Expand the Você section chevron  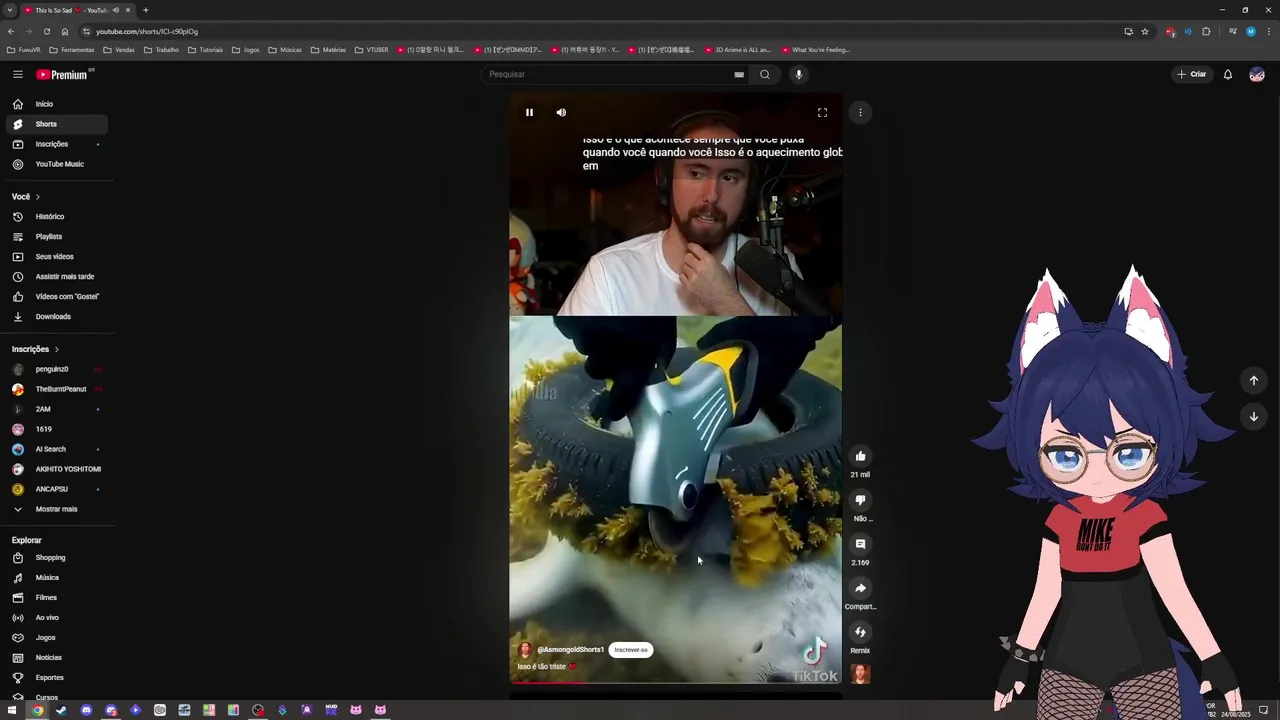pyautogui.click(x=38, y=197)
